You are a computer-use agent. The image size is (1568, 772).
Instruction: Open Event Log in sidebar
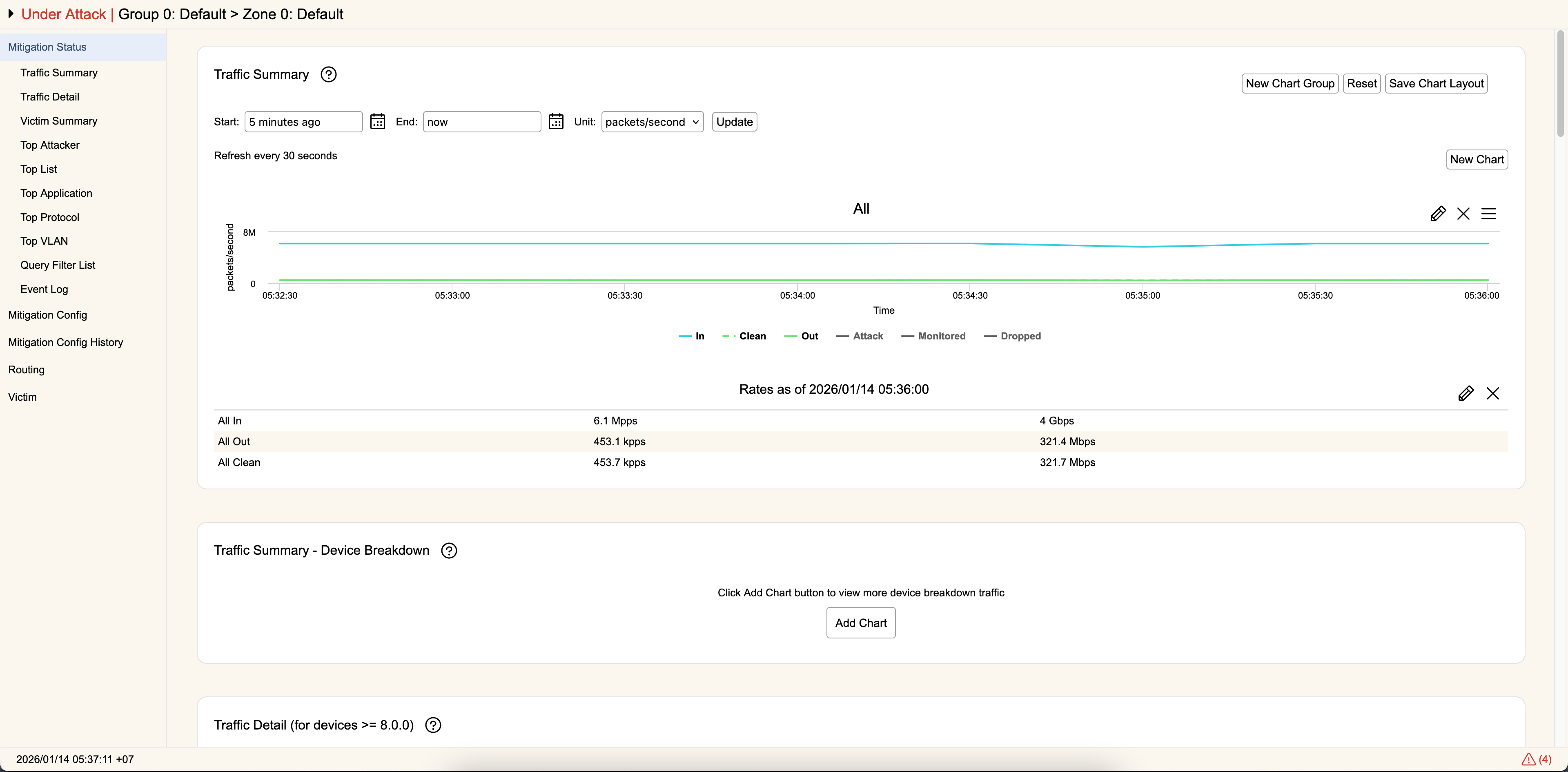[45, 289]
